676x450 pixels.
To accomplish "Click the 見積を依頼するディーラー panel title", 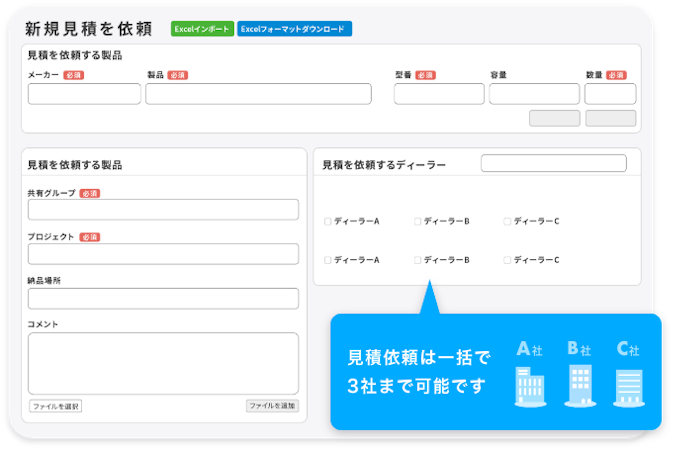I will 384,165.
